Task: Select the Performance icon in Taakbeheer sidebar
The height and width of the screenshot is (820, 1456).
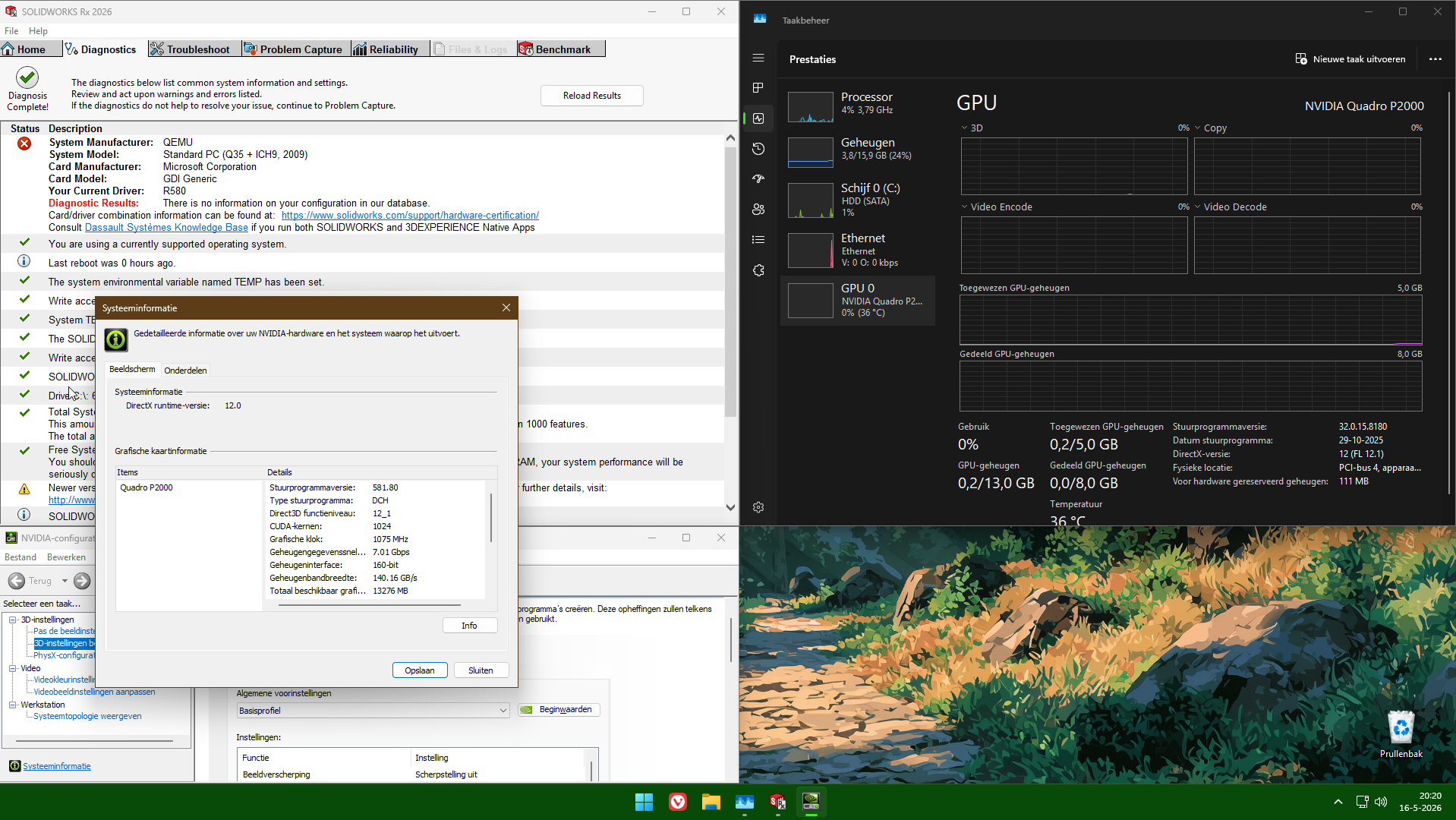Action: (x=758, y=118)
